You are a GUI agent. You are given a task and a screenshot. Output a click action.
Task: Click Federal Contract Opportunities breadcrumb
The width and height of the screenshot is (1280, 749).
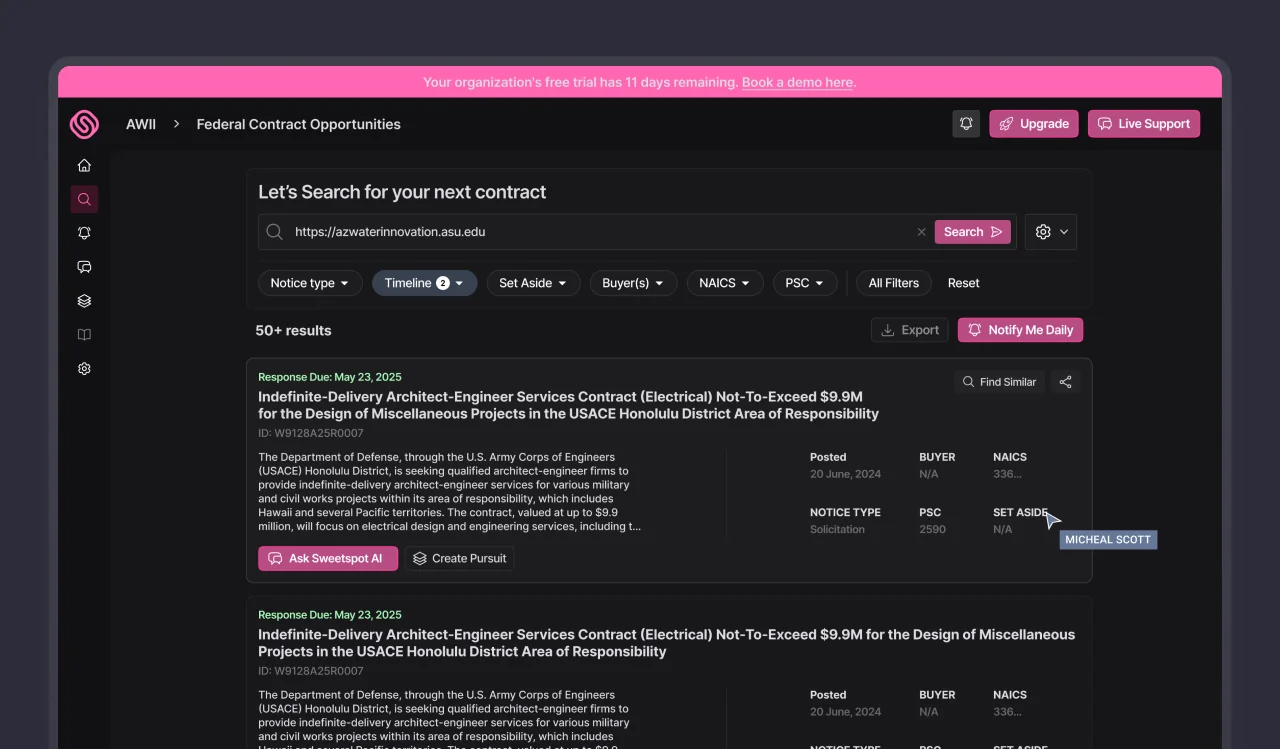298,124
